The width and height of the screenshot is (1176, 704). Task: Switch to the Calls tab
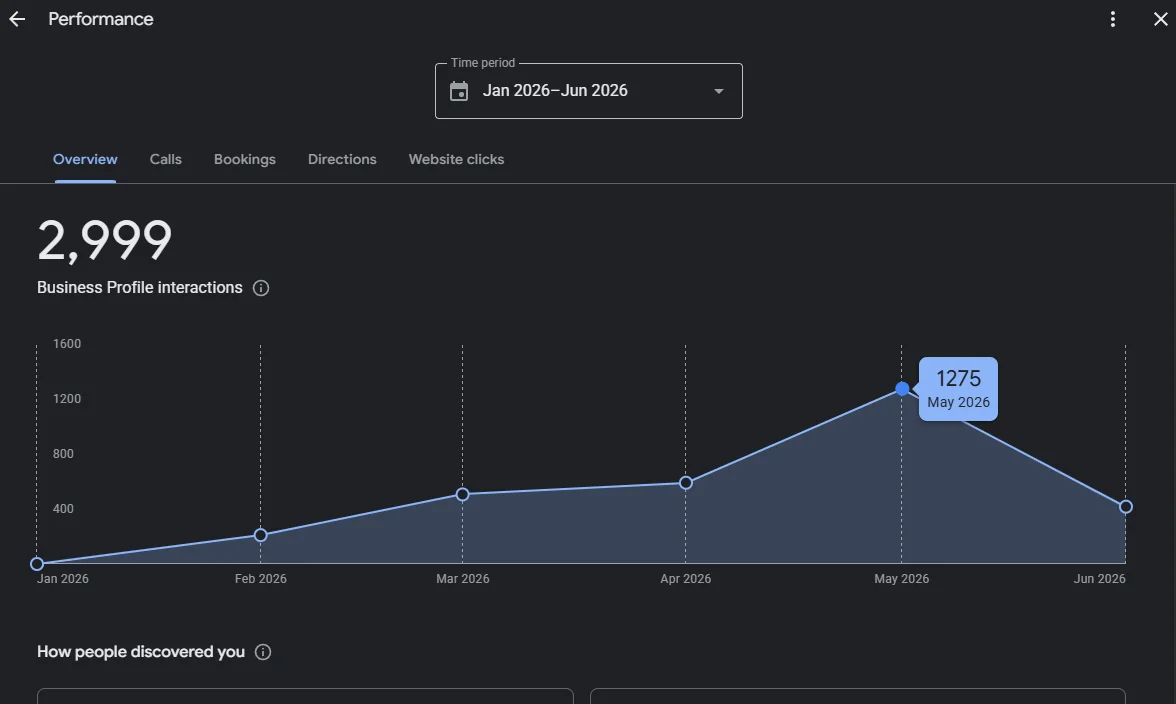[x=166, y=160]
